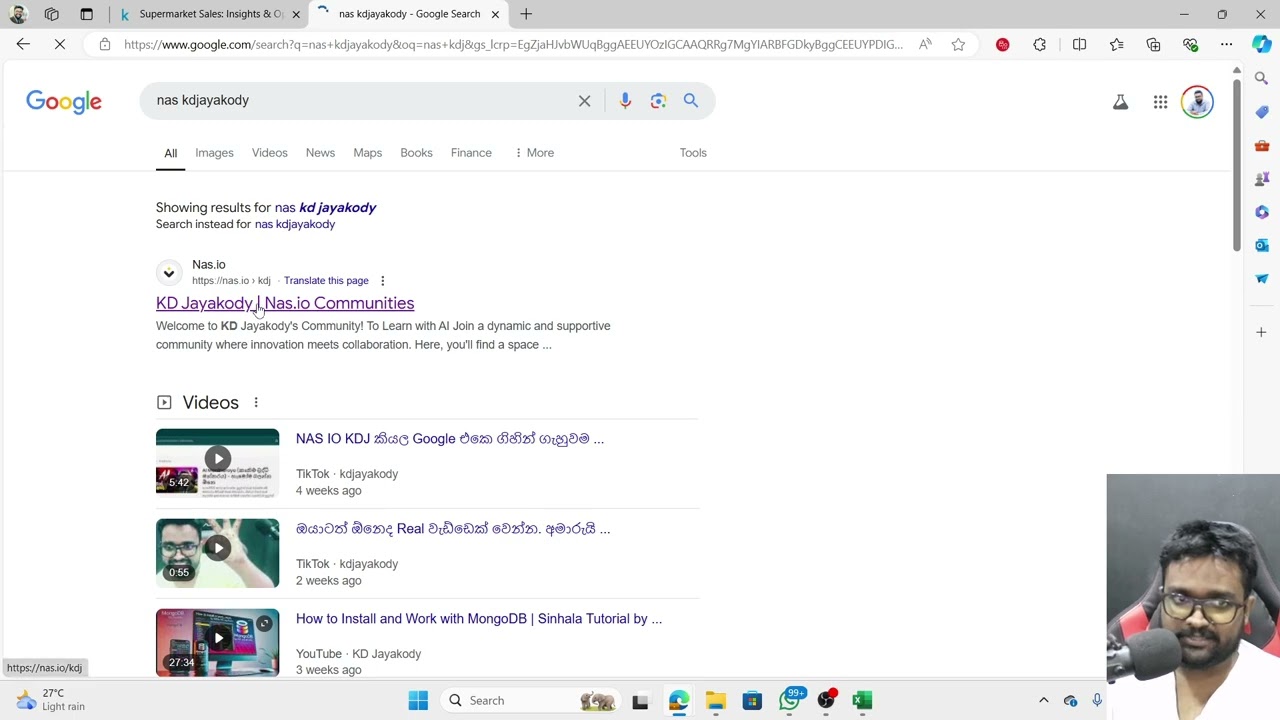Play the 5:42 TikTok video thumbnail

(x=217, y=462)
